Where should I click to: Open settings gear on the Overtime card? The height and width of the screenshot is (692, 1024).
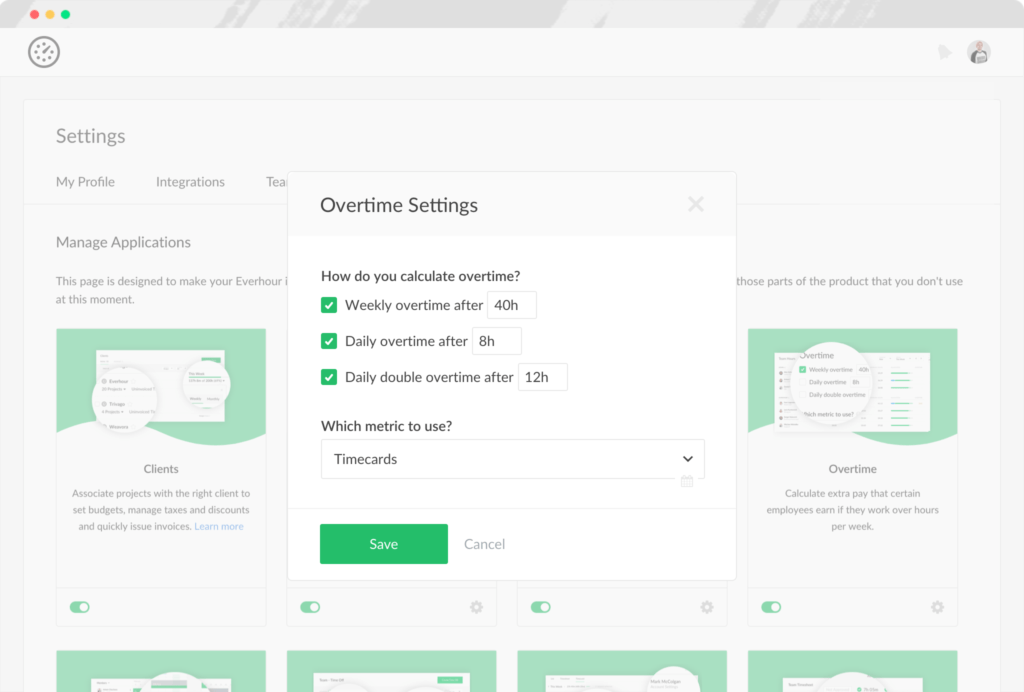point(937,607)
